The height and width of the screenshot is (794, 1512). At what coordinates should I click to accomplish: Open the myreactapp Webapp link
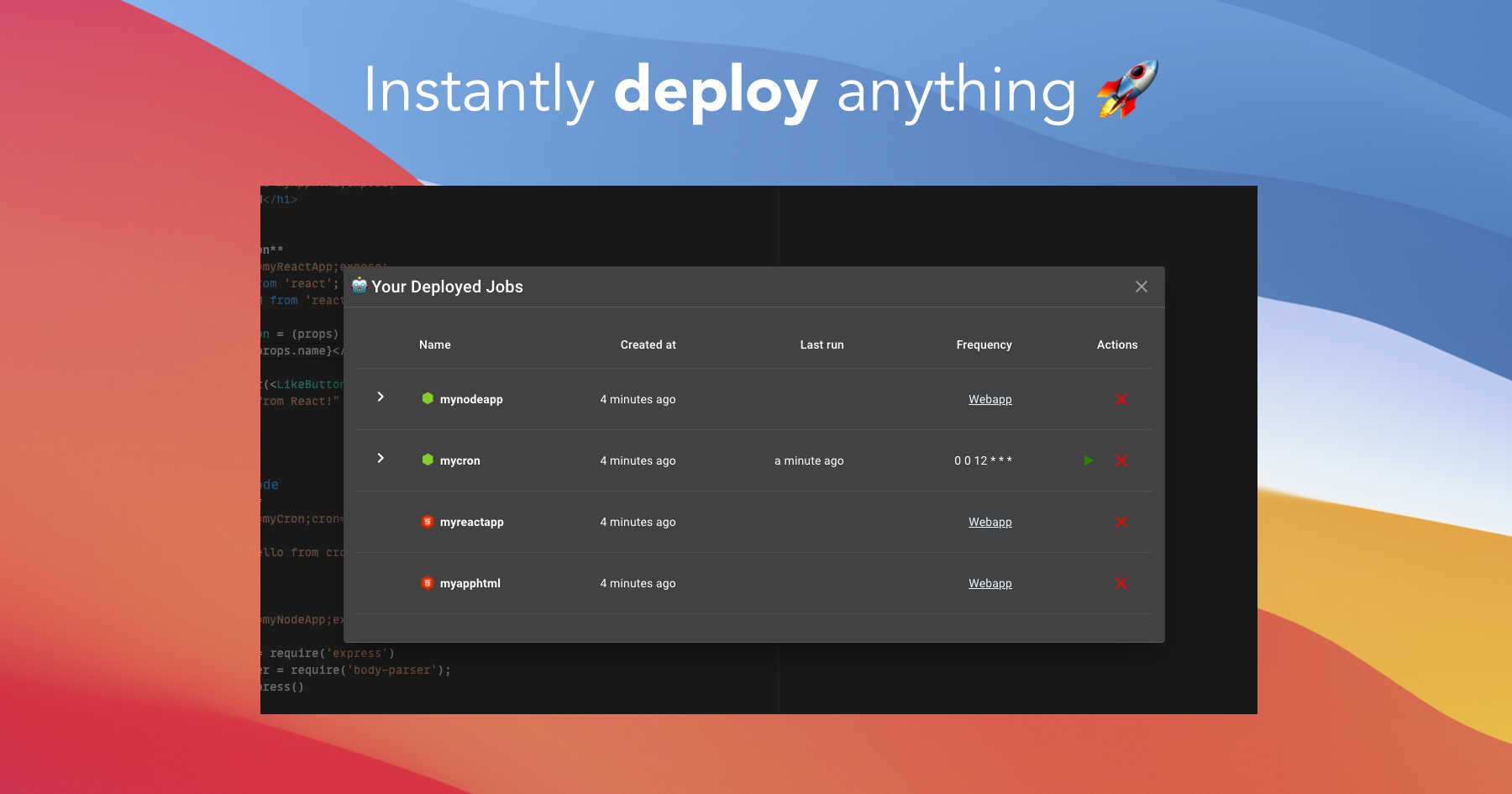(x=990, y=522)
